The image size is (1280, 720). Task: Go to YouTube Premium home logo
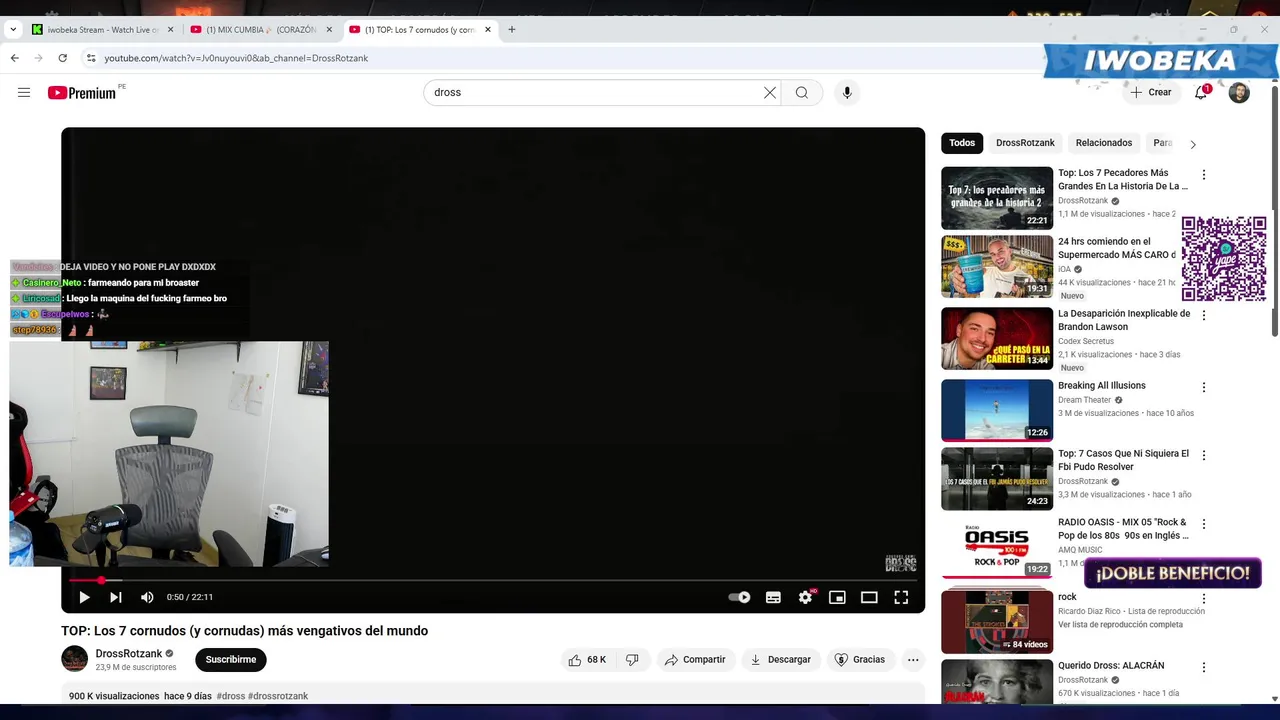[83, 93]
